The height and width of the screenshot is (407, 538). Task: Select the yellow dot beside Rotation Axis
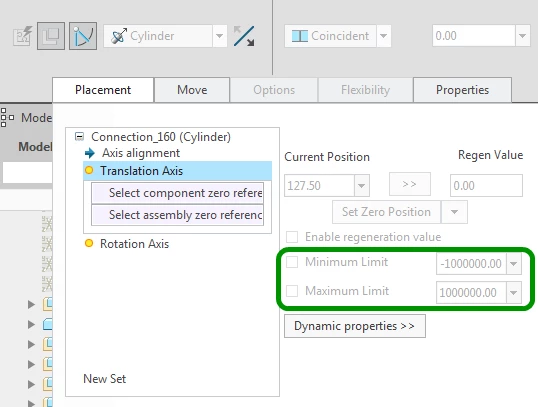tap(89, 243)
